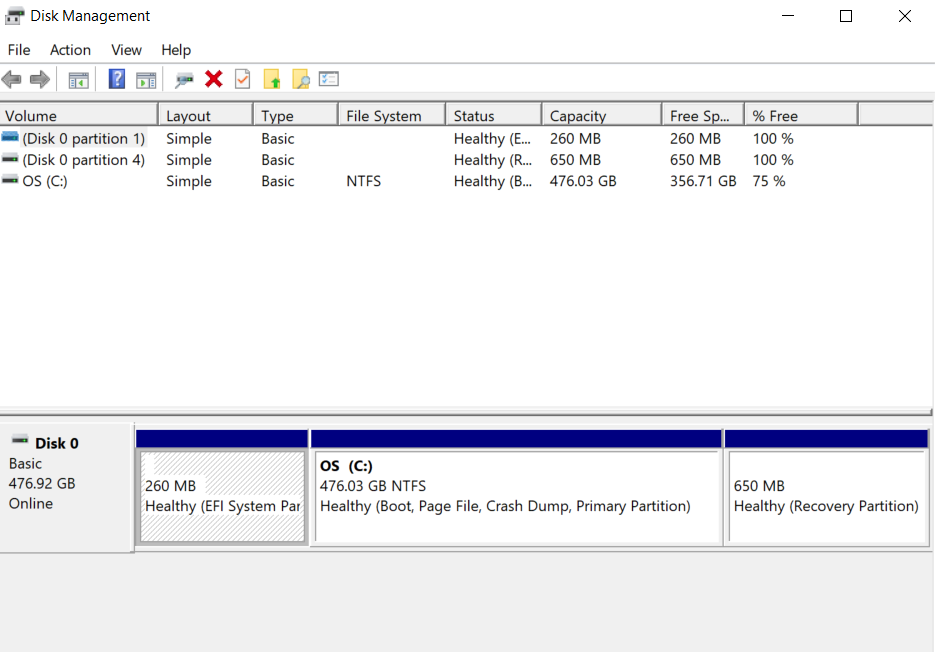Image resolution: width=935 pixels, height=652 pixels.
Task: Click the settings list view toolbar icon
Action: tap(329, 79)
